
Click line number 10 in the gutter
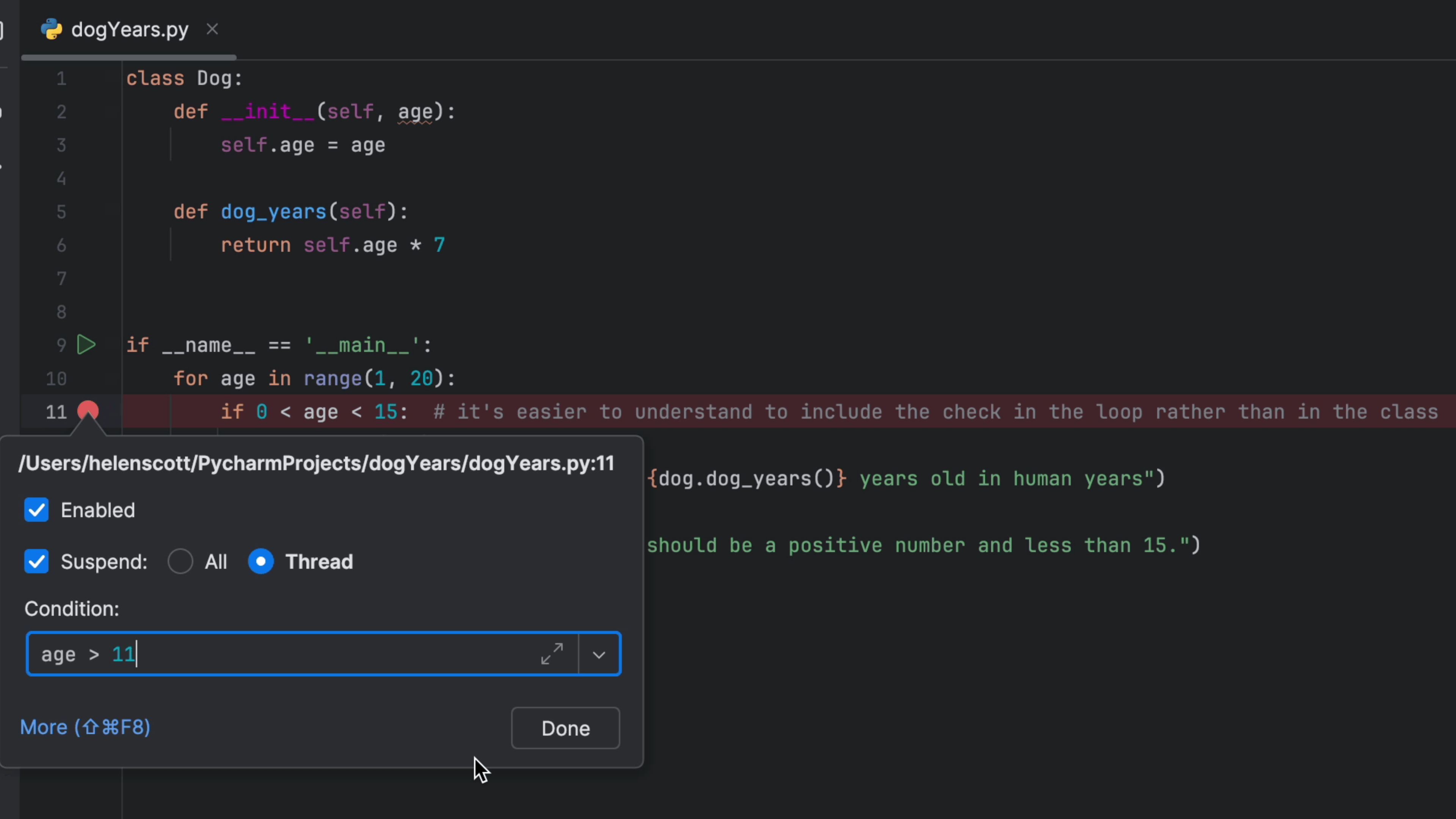coord(56,378)
